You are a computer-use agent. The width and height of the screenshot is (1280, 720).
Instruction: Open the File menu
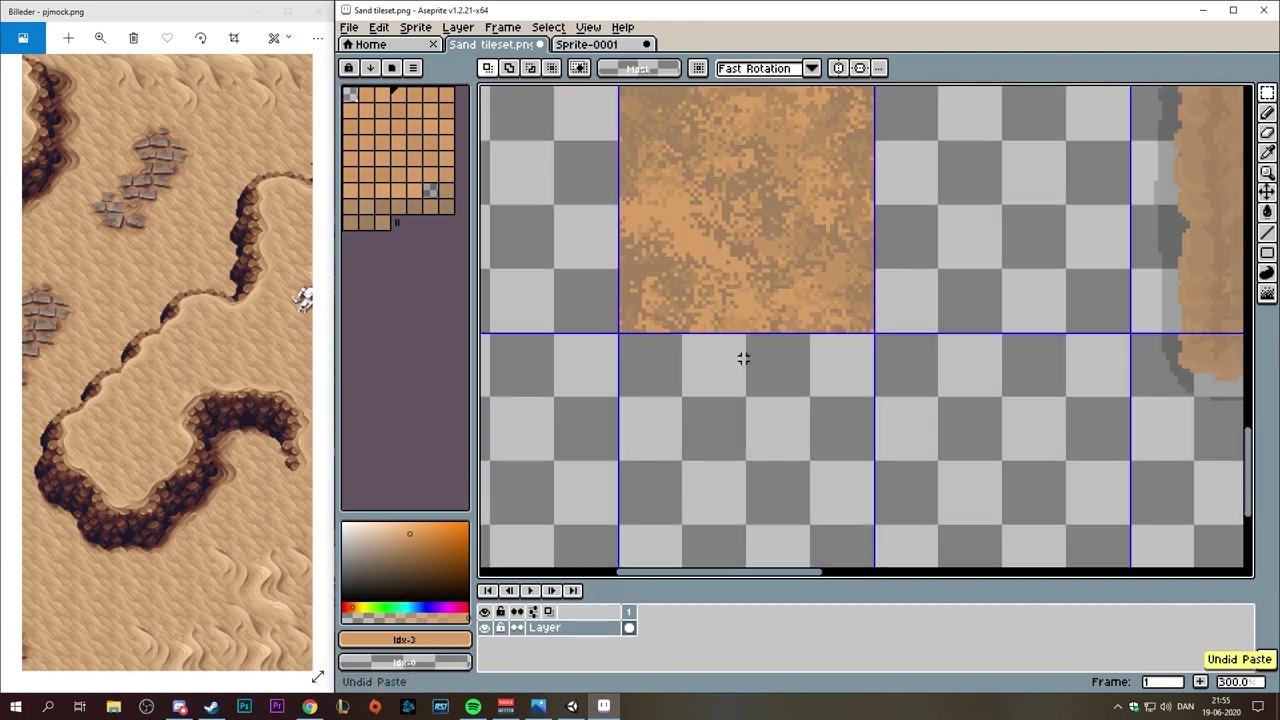click(349, 27)
